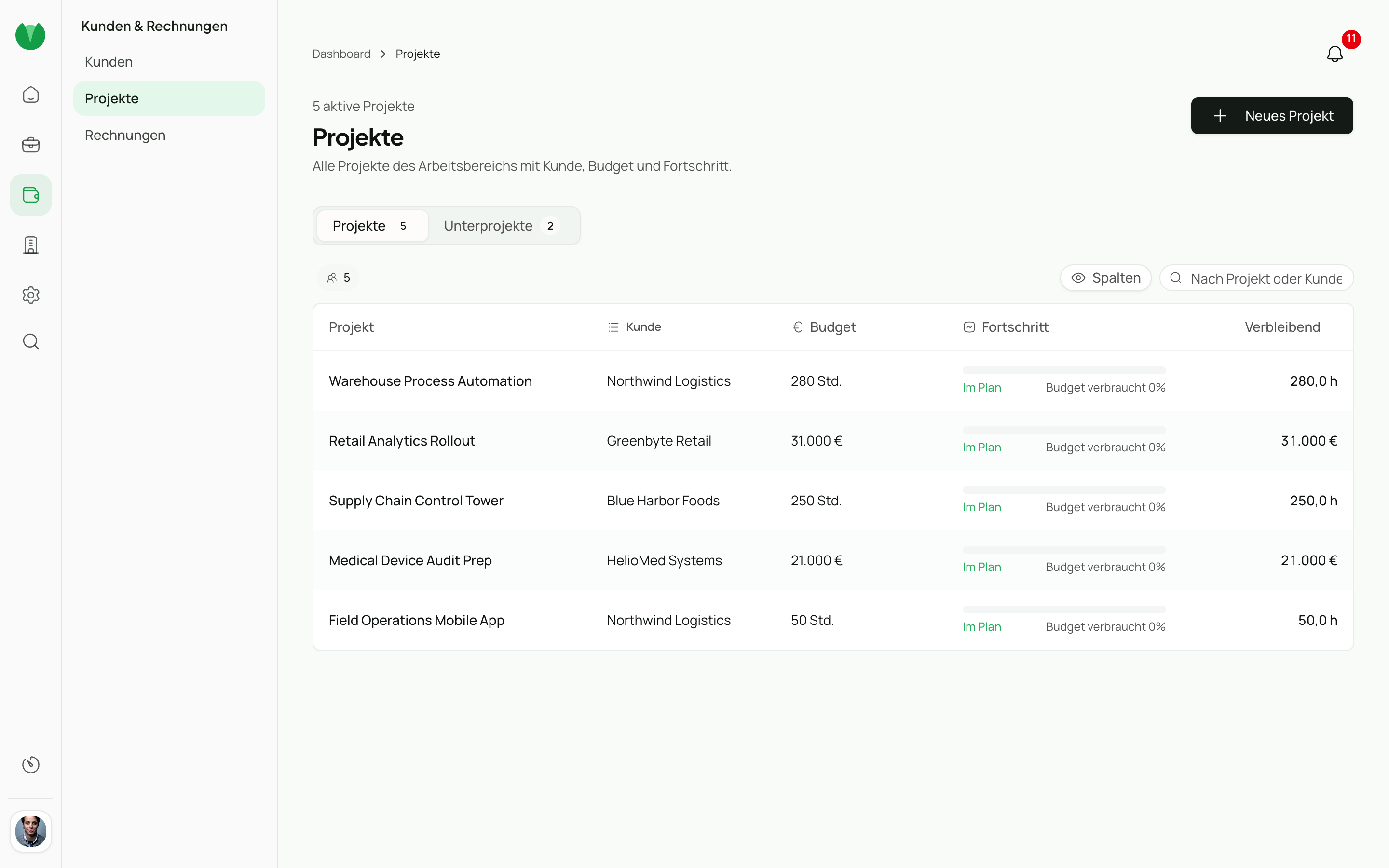Click the Kunden & Rechnungen heading
This screenshot has height=868, width=1389.
[154, 26]
